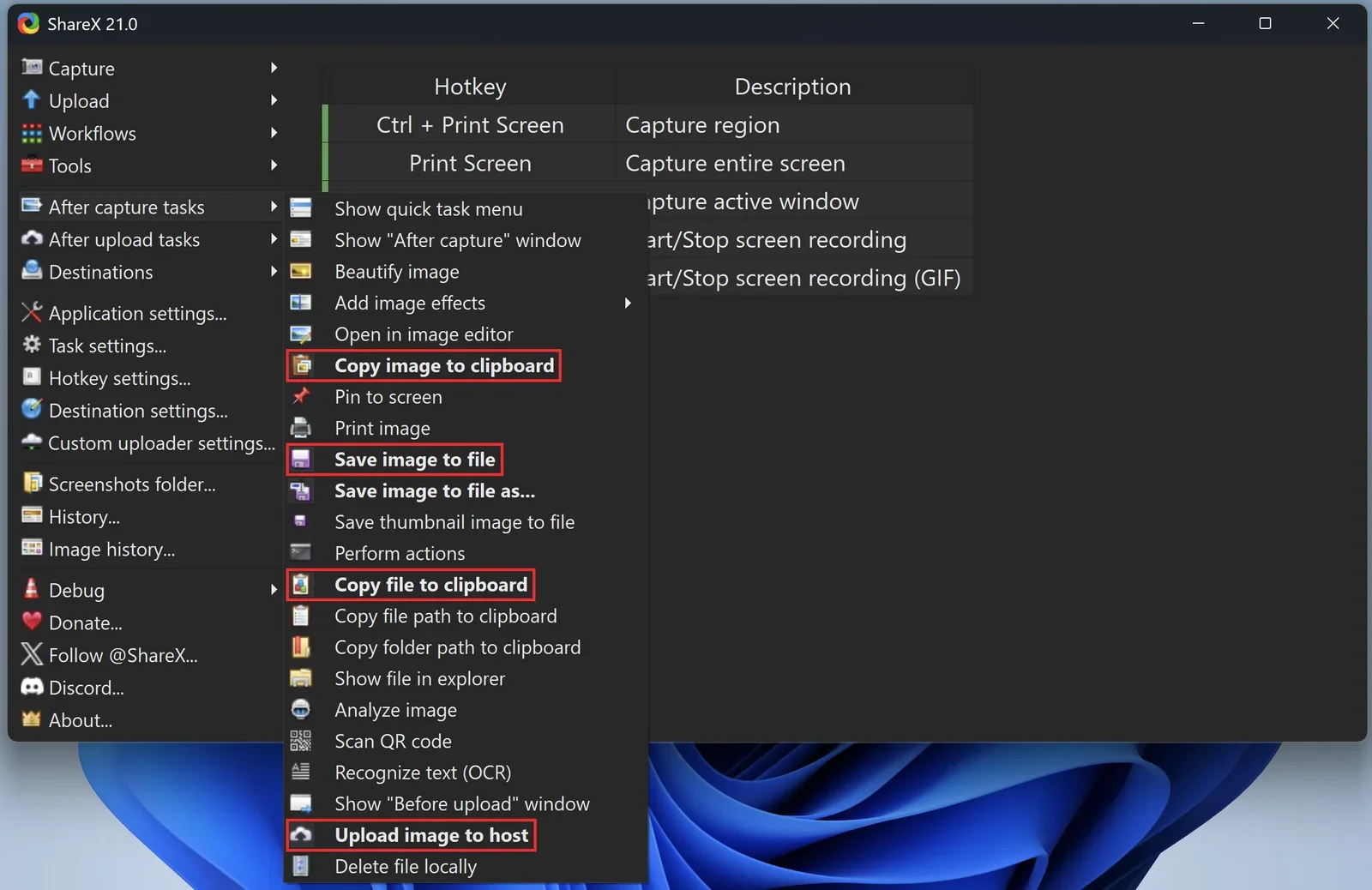Click the Hotkey column header

tap(470, 86)
